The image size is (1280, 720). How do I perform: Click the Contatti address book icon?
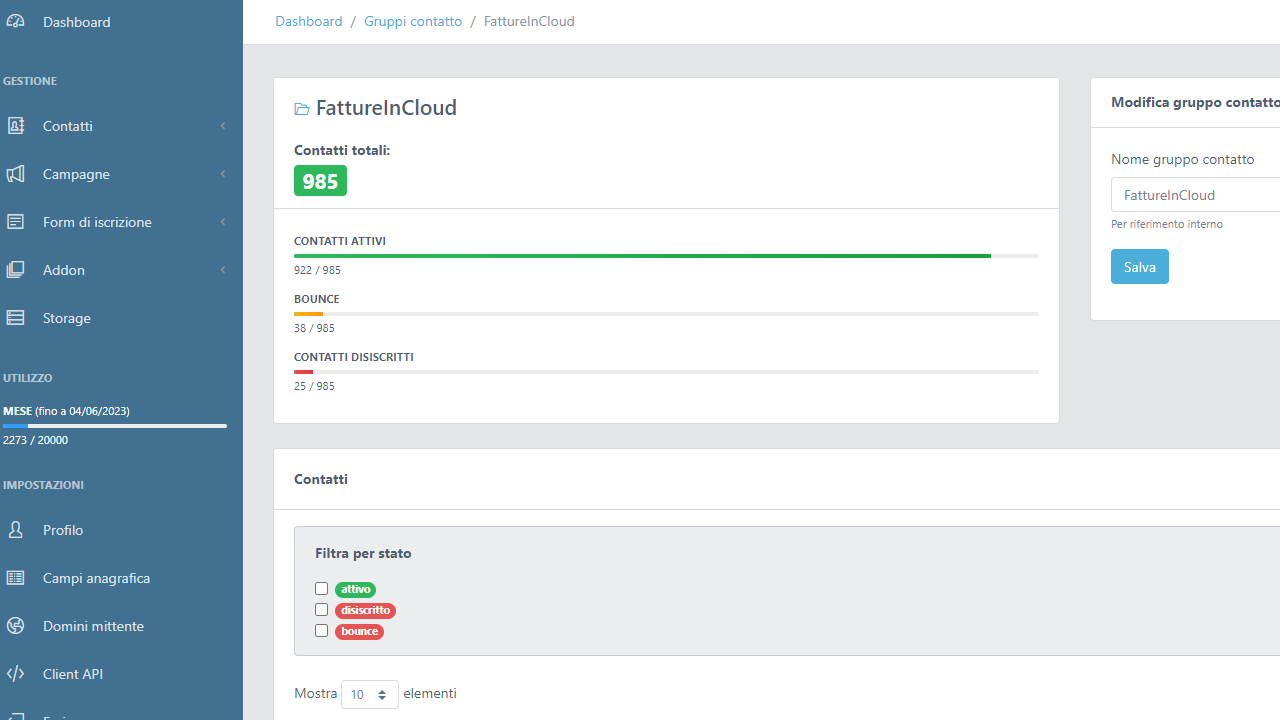coord(15,125)
